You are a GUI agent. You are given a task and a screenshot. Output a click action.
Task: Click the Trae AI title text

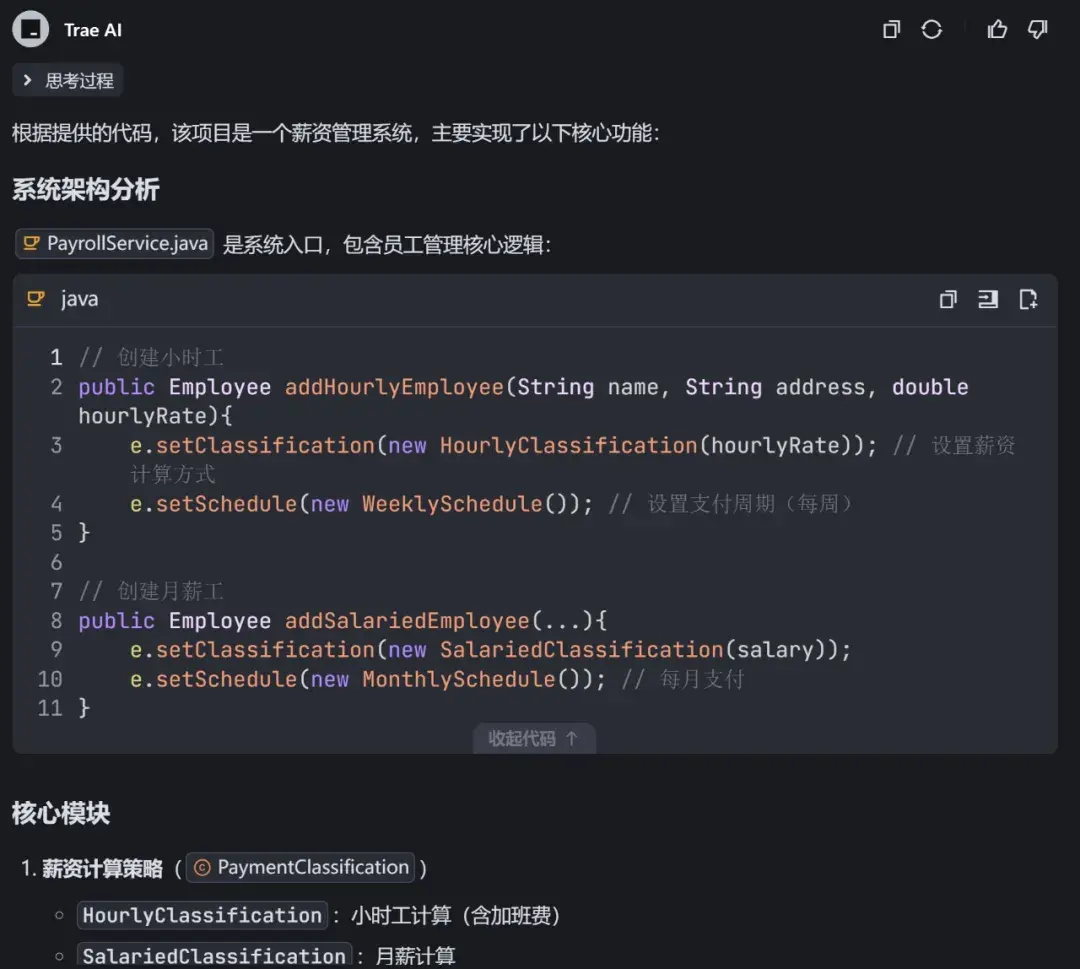pos(92,29)
